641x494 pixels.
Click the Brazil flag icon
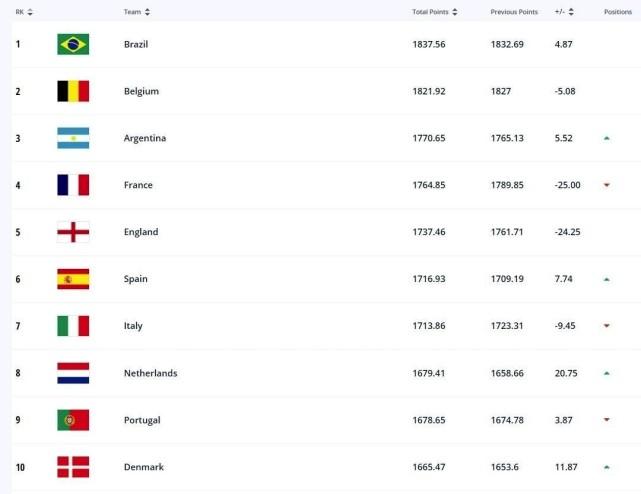click(73, 44)
